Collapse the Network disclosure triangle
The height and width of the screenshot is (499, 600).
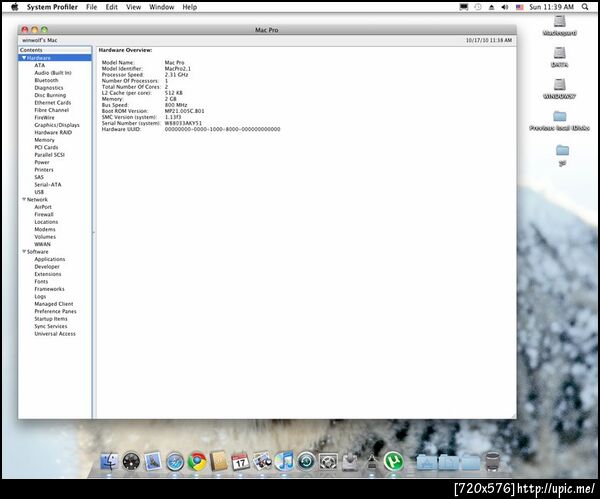(x=24, y=199)
